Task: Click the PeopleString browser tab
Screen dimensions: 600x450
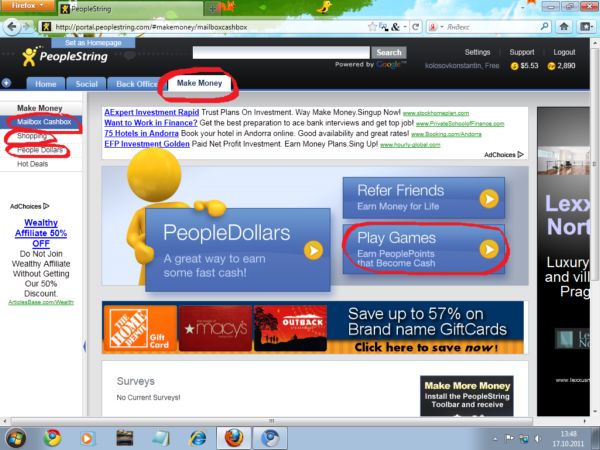Action: click(x=130, y=9)
